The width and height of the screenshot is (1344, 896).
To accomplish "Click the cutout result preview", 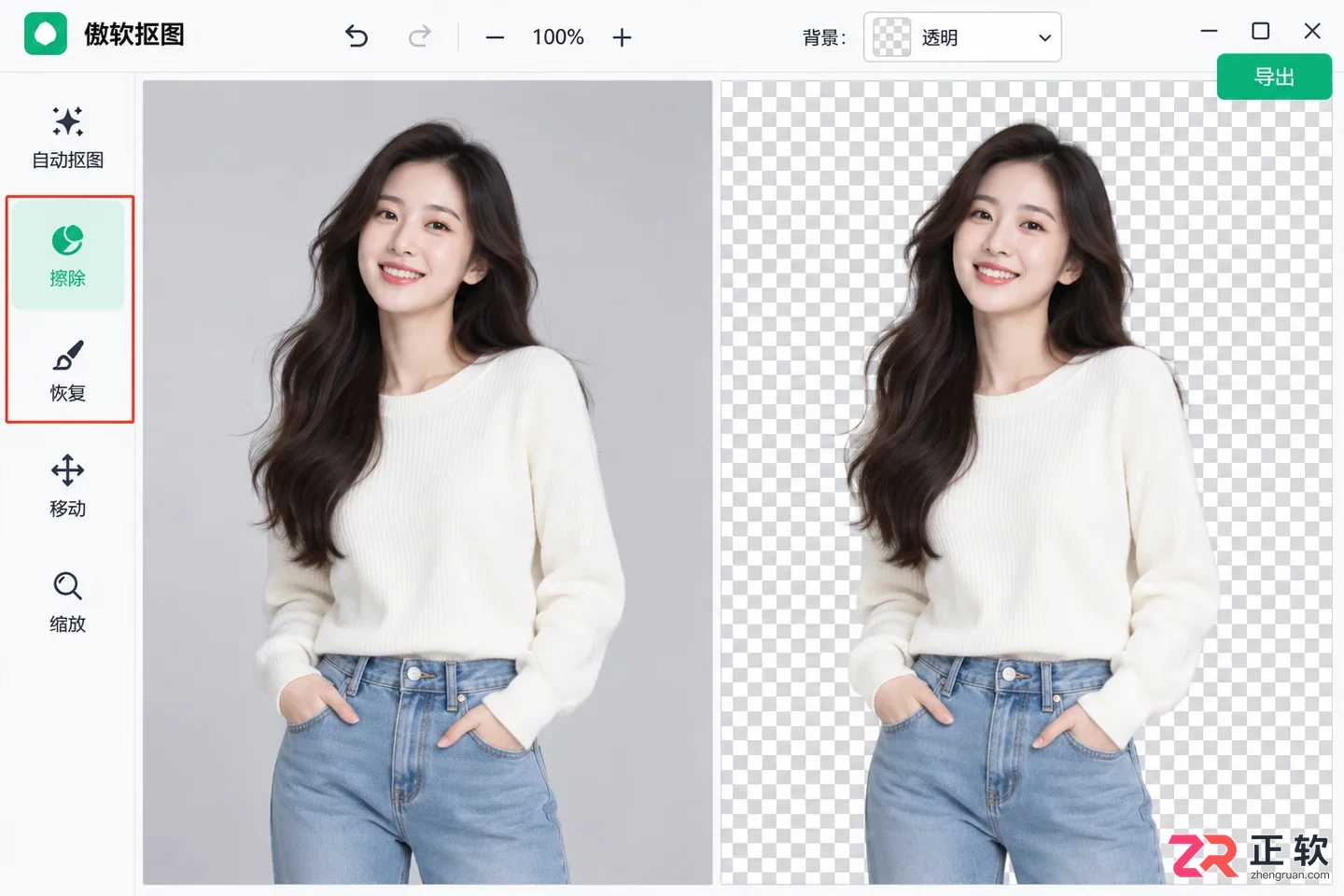I will click(1026, 482).
